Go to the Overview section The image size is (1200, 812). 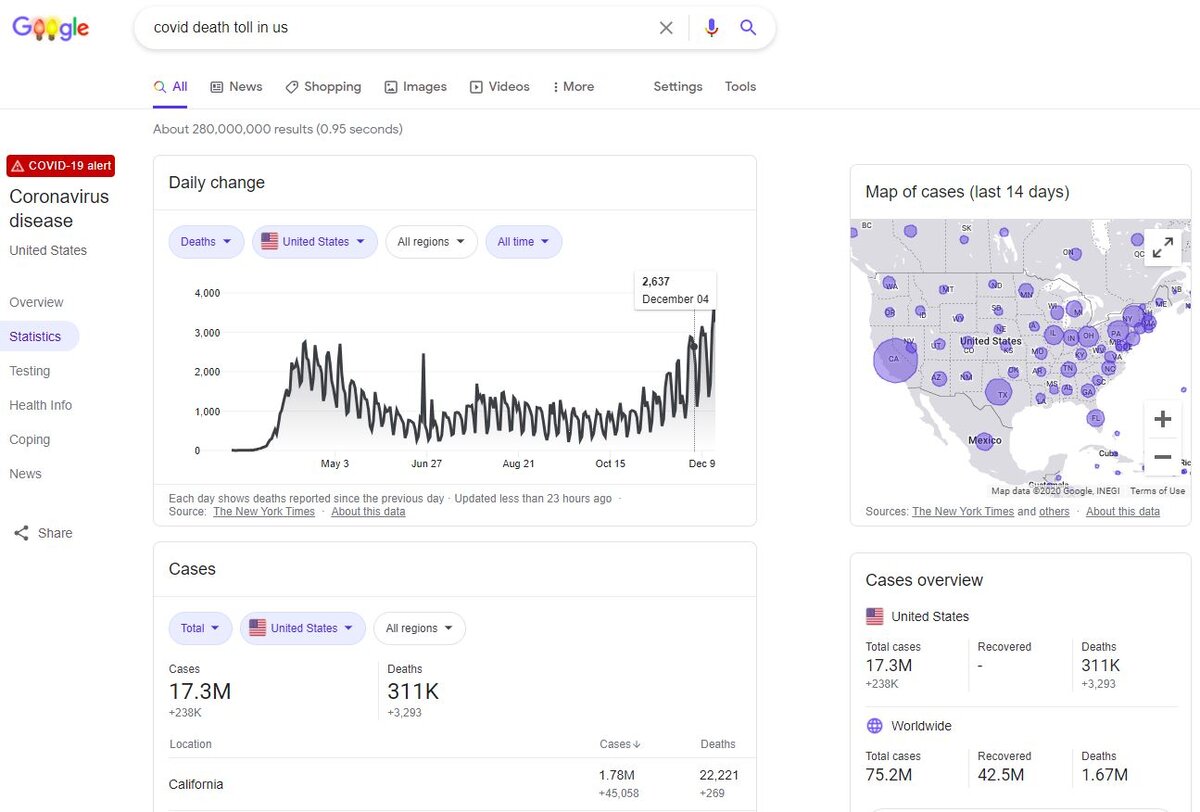click(x=36, y=302)
